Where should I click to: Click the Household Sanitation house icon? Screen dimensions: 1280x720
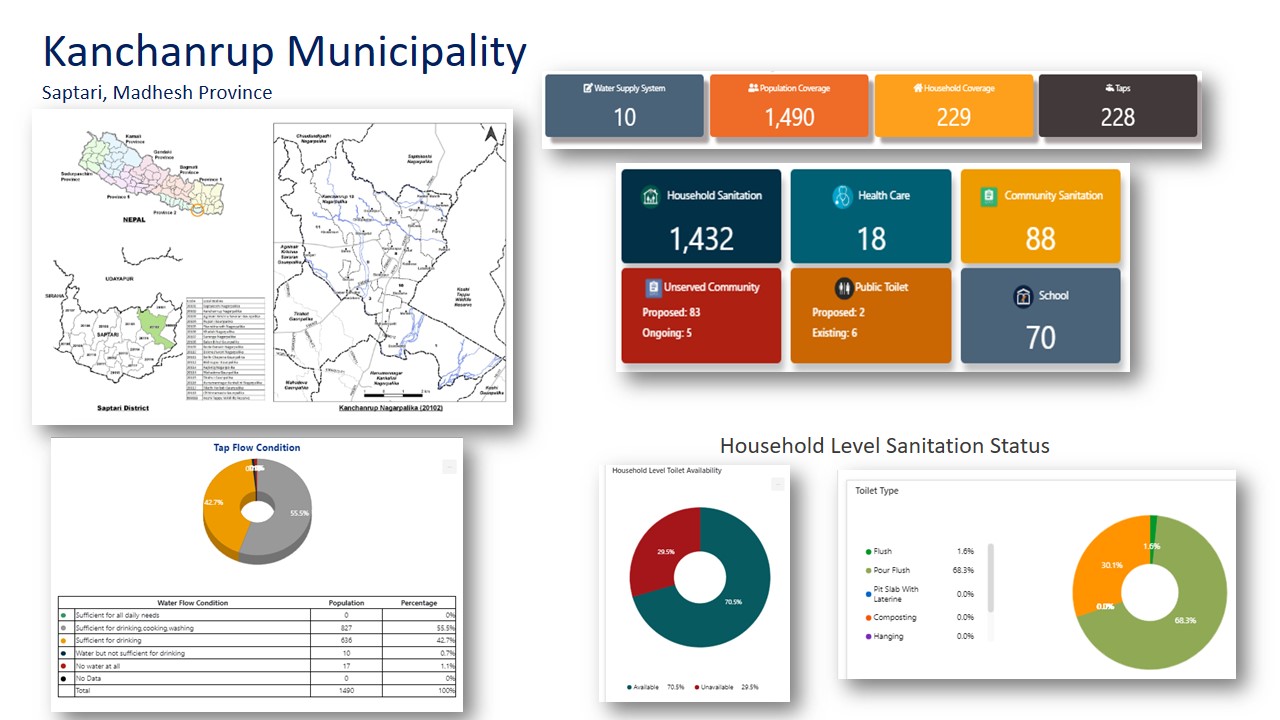pyautogui.click(x=650, y=196)
